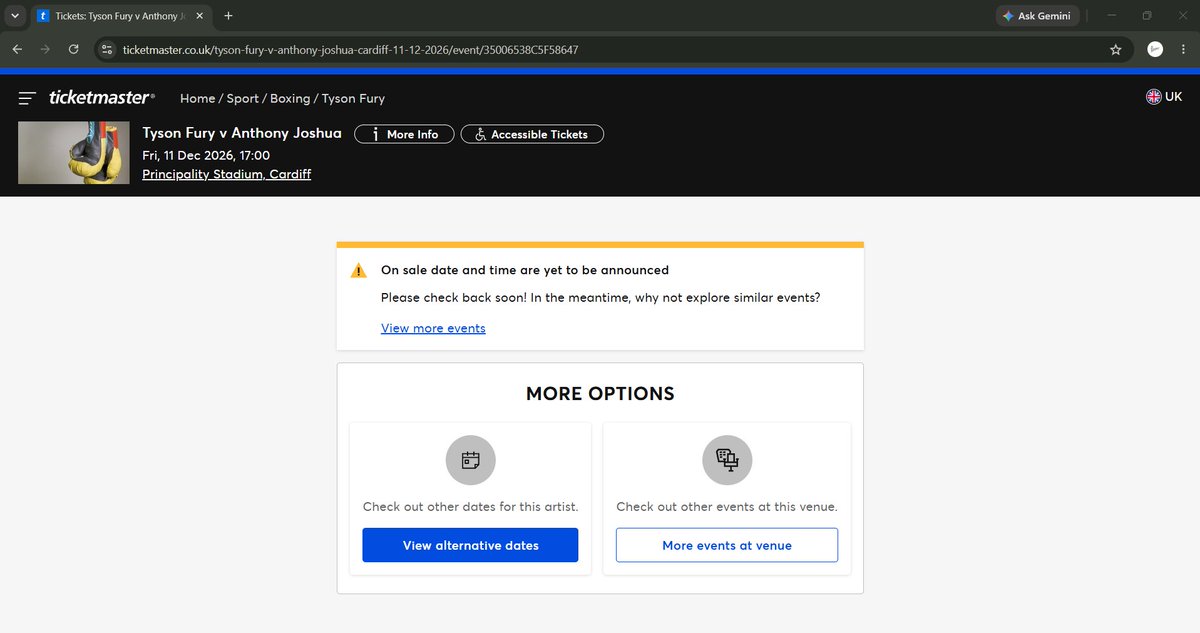Reload the page
Viewport: 1200px width, 633px height.
tap(73, 49)
